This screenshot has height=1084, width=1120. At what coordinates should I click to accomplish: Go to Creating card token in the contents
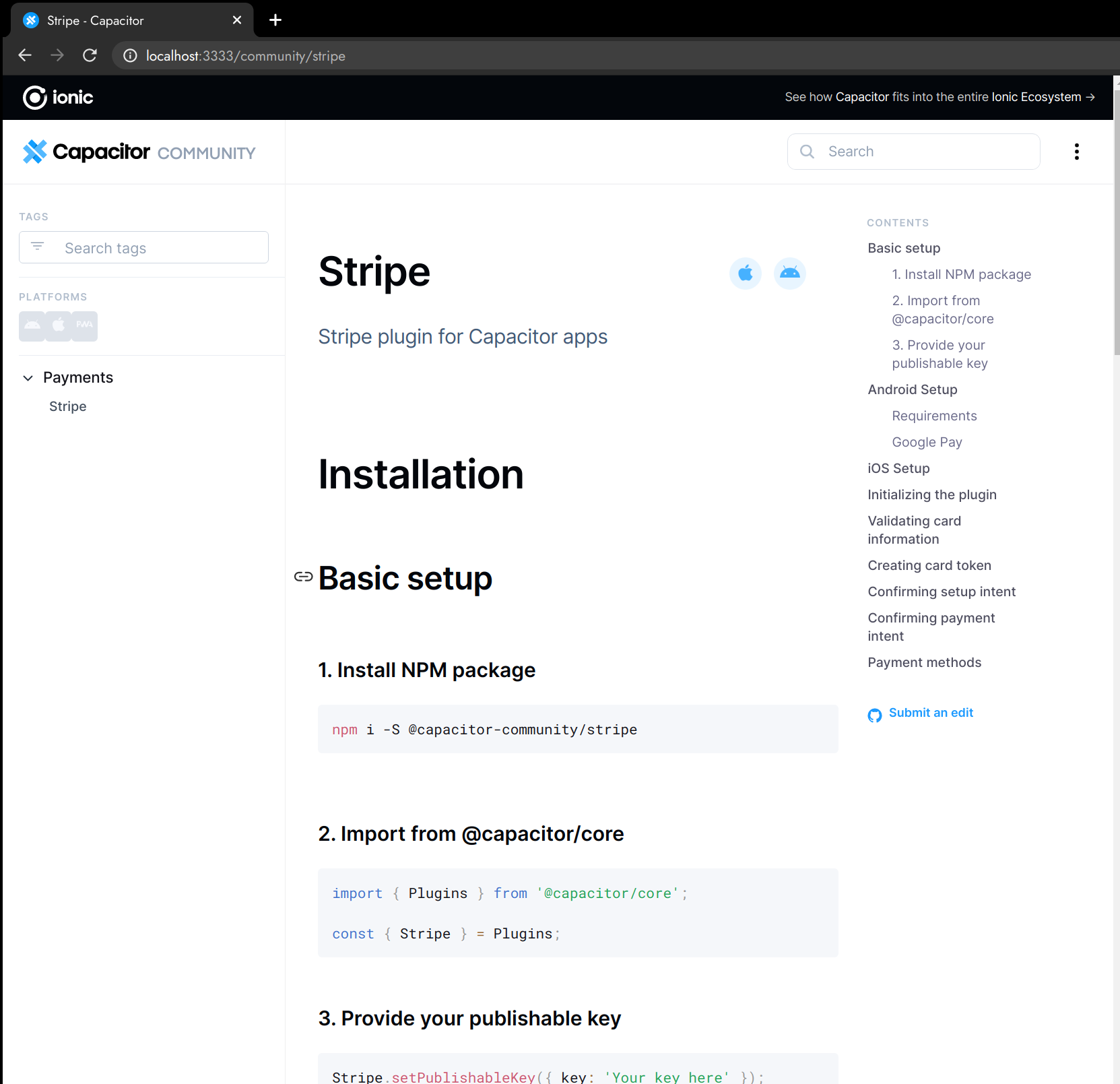(x=929, y=565)
